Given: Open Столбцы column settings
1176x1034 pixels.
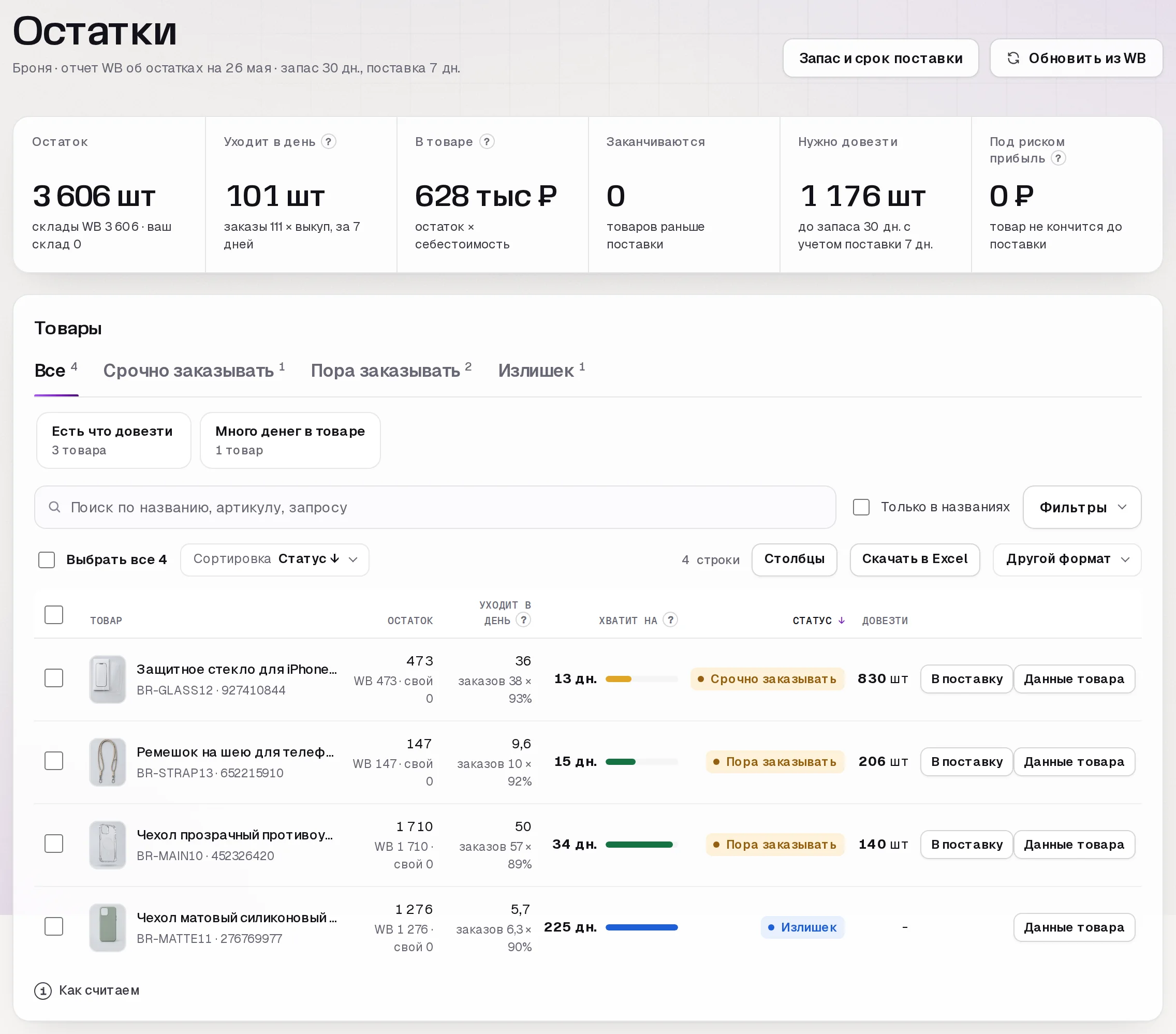Looking at the screenshot, I should 794,559.
